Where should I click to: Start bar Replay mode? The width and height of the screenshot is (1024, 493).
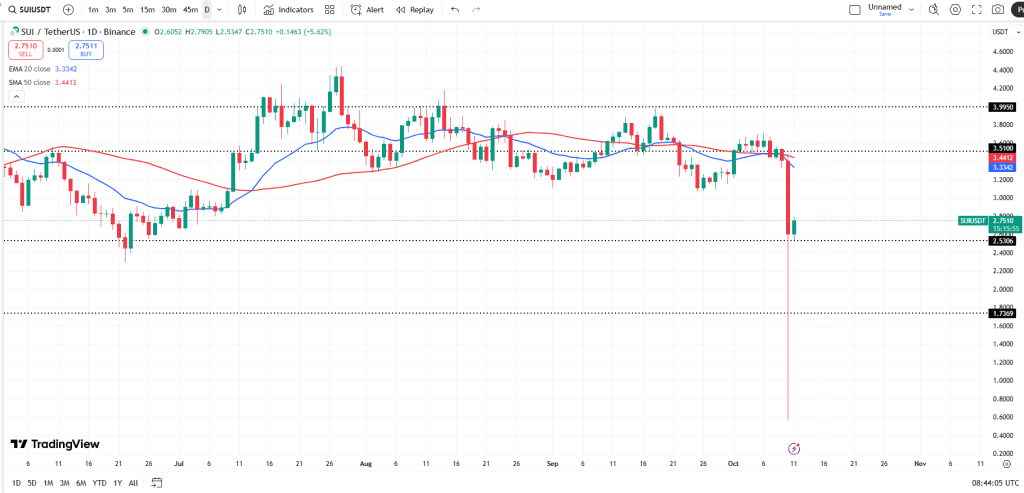click(x=415, y=9)
